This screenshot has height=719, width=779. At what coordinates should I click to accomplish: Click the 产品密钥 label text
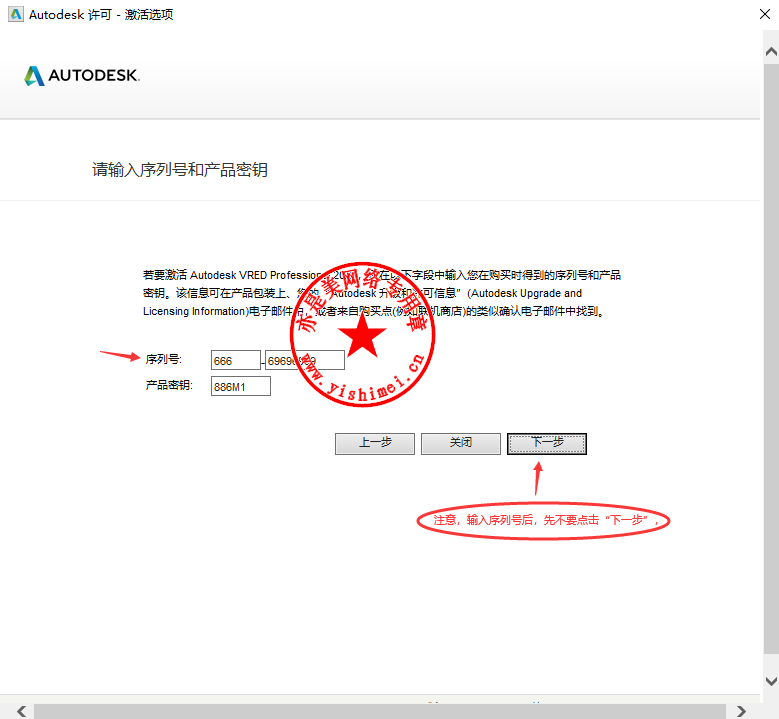point(169,385)
